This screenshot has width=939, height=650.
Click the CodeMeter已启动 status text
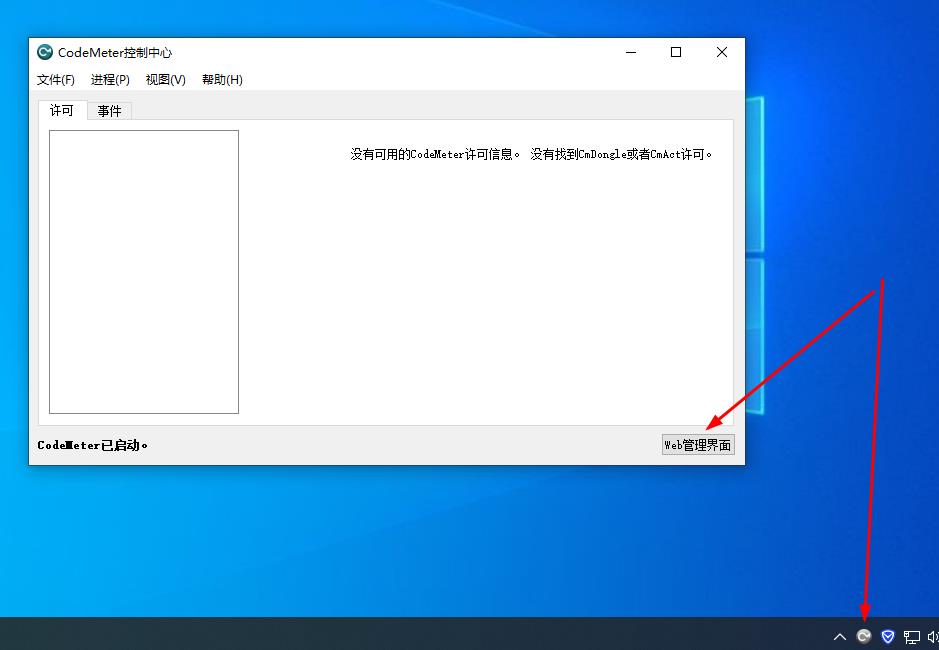(92, 445)
